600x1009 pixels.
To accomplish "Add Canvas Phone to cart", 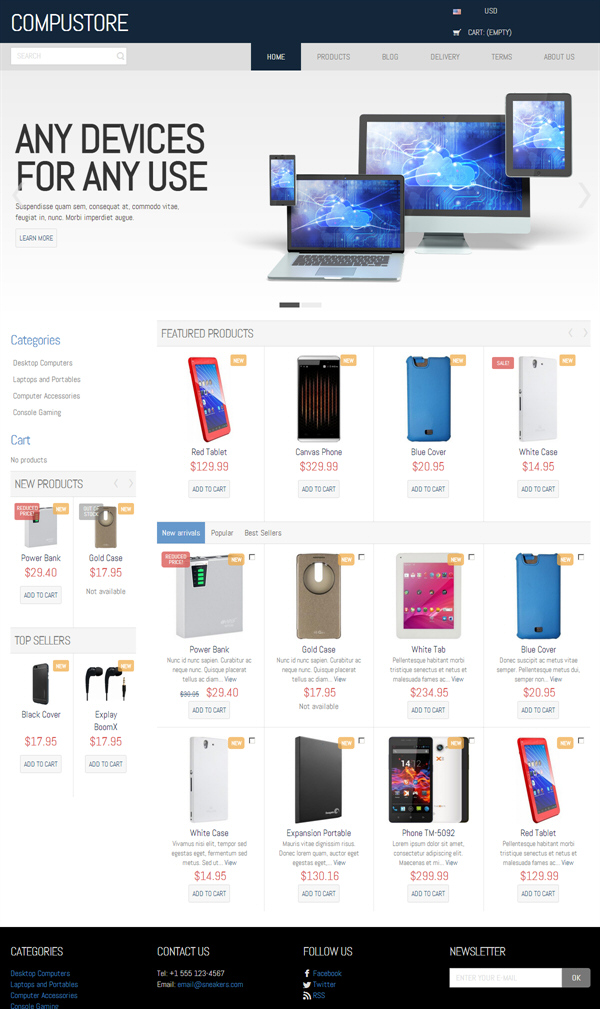I will pyautogui.click(x=319, y=489).
